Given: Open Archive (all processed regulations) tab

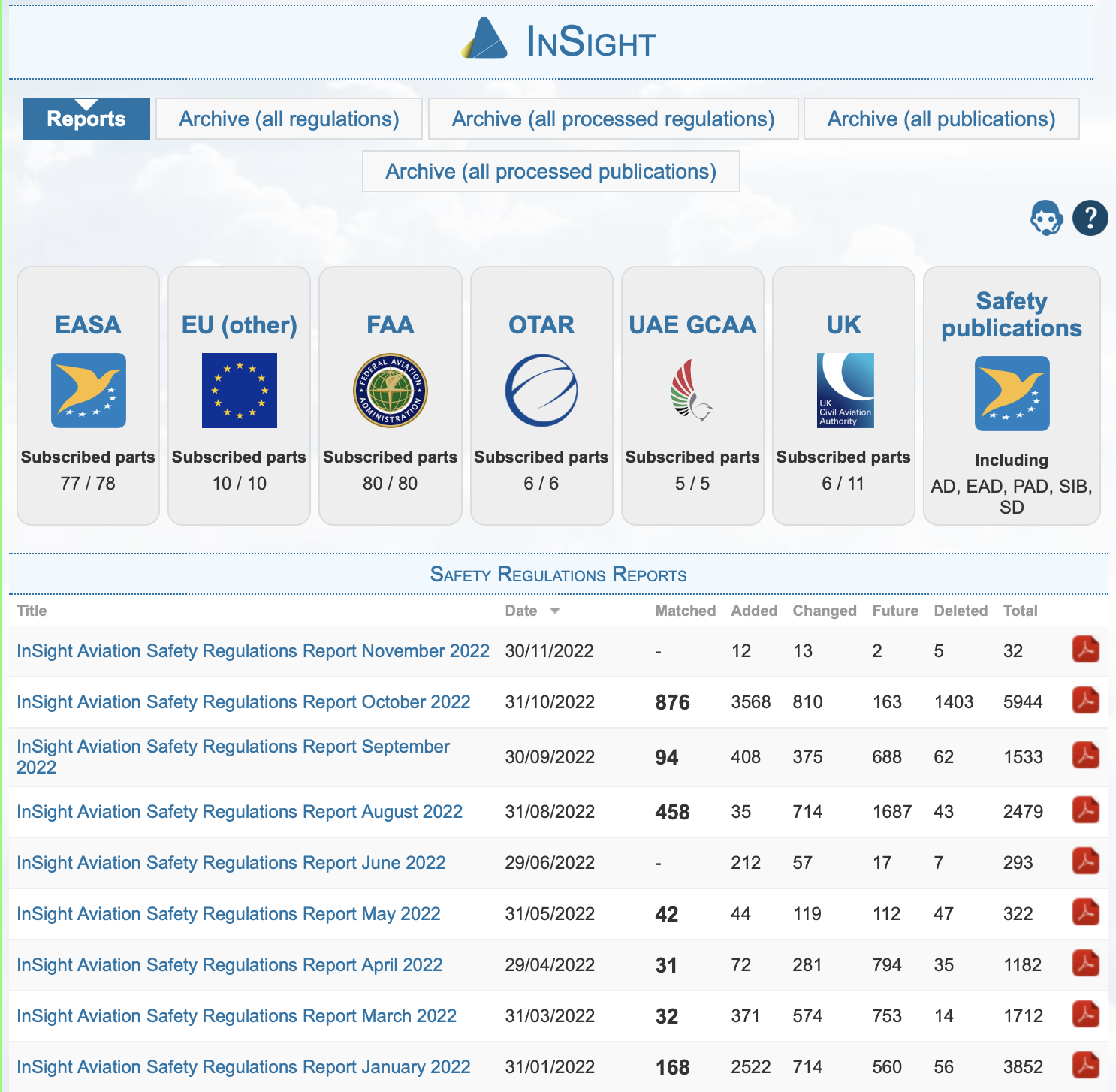Looking at the screenshot, I should pos(613,119).
